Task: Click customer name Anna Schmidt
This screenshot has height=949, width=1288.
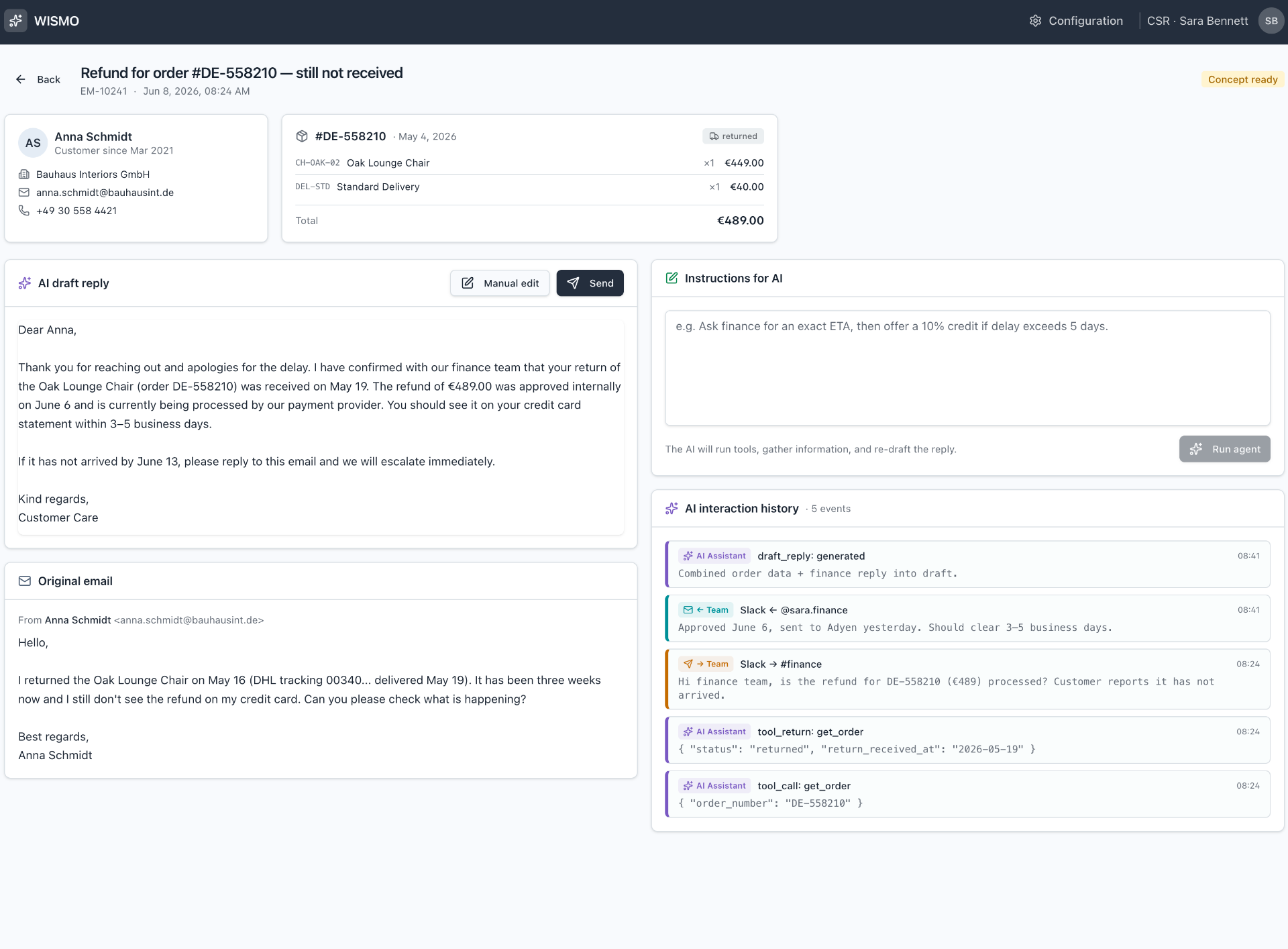Action: point(93,137)
